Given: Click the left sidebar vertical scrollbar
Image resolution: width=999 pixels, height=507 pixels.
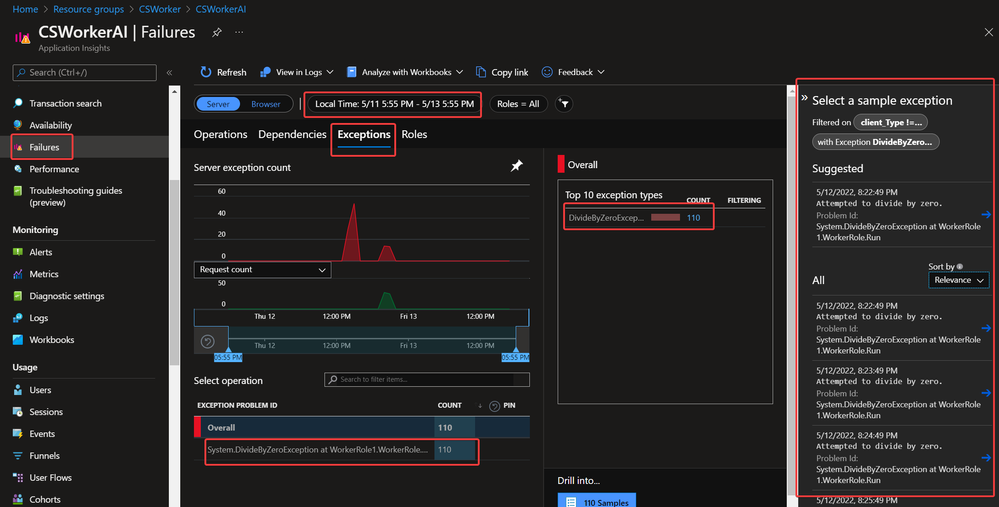Looking at the screenshot, I should coord(175,273).
